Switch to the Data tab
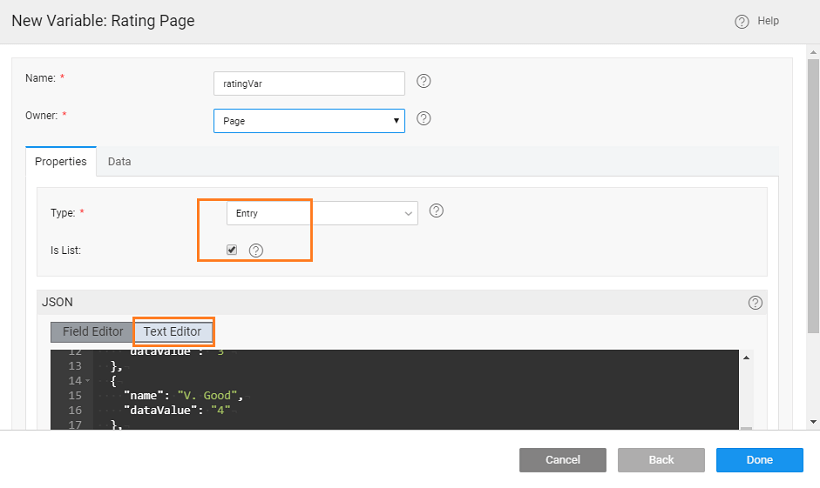This screenshot has width=820, height=488. pos(119,162)
